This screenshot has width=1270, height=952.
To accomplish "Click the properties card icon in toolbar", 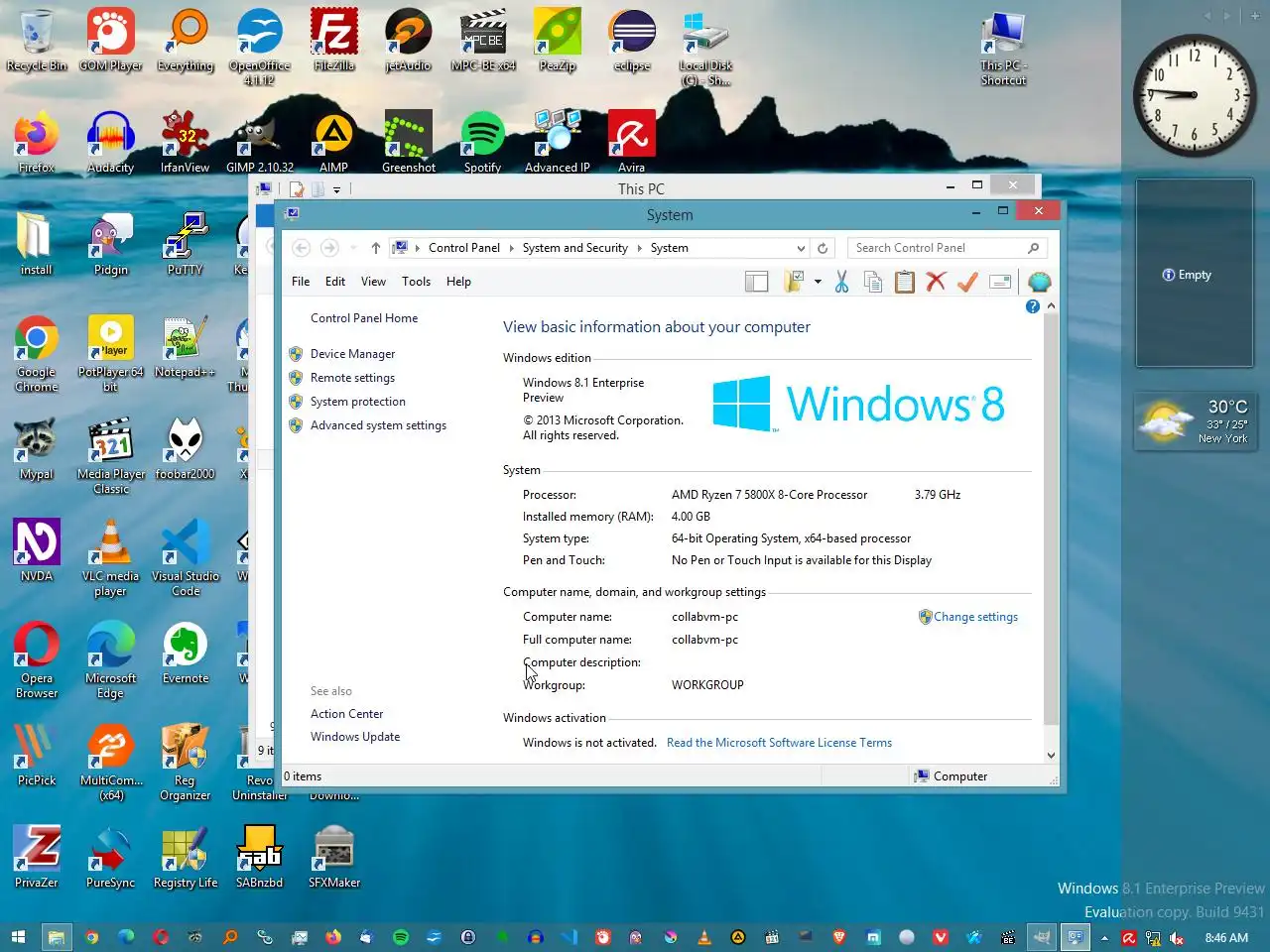I will point(1000,283).
